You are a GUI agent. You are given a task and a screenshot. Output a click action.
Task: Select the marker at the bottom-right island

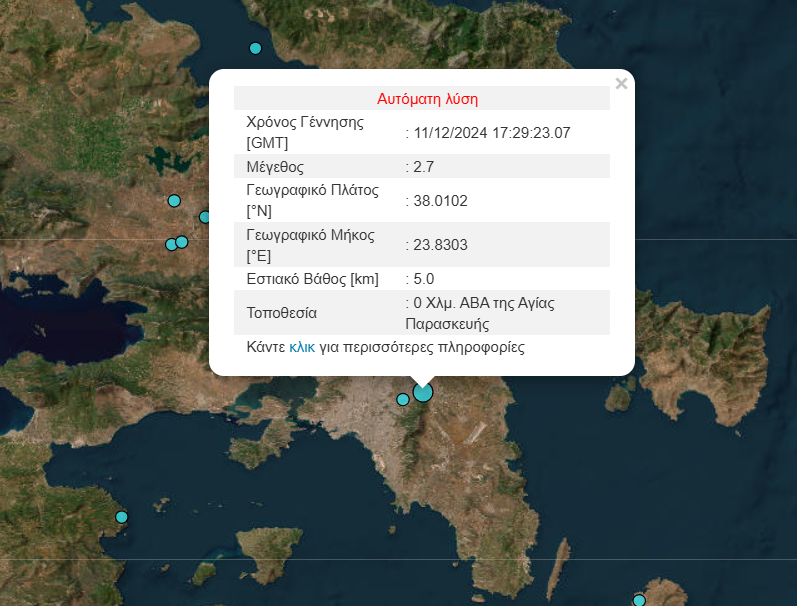pos(639,600)
